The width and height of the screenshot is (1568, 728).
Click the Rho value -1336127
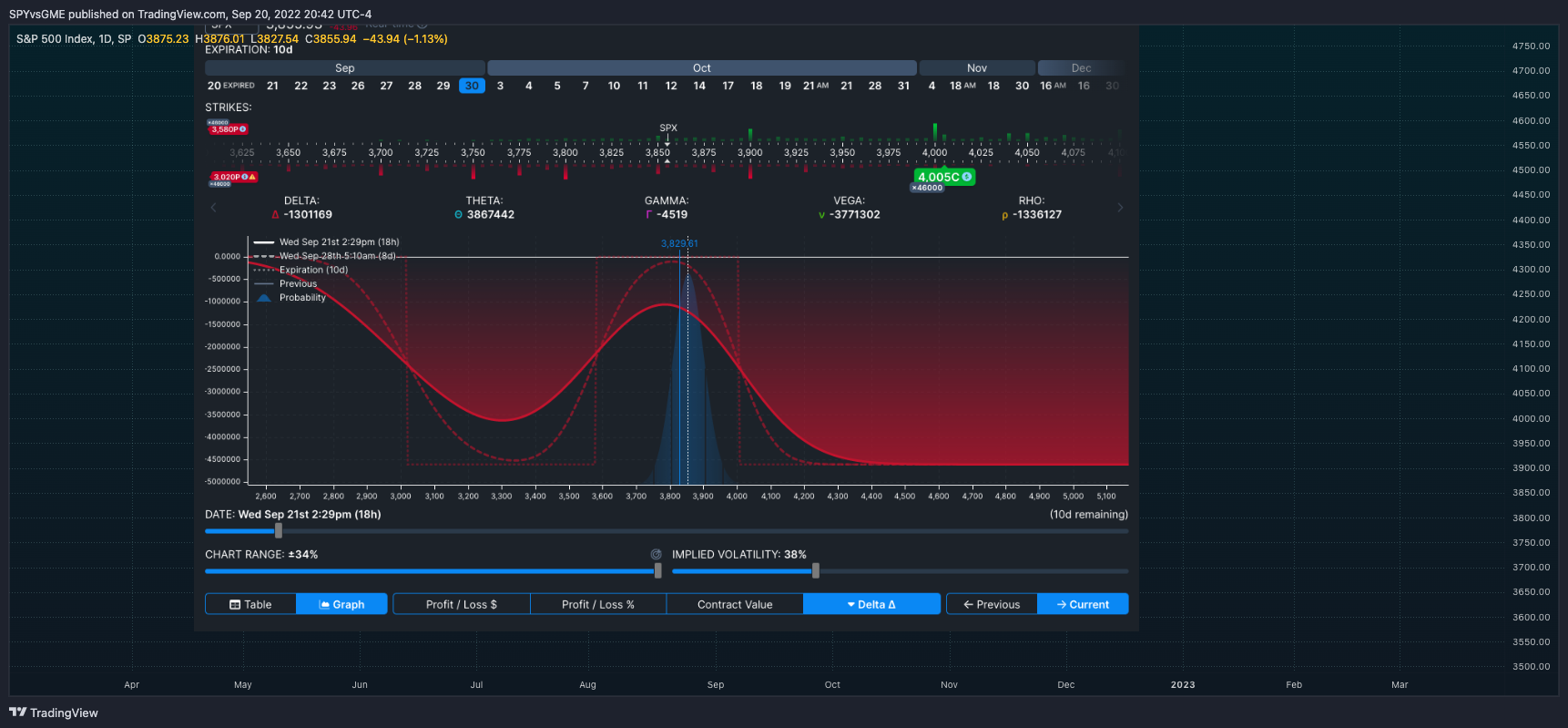pyautogui.click(x=1037, y=215)
